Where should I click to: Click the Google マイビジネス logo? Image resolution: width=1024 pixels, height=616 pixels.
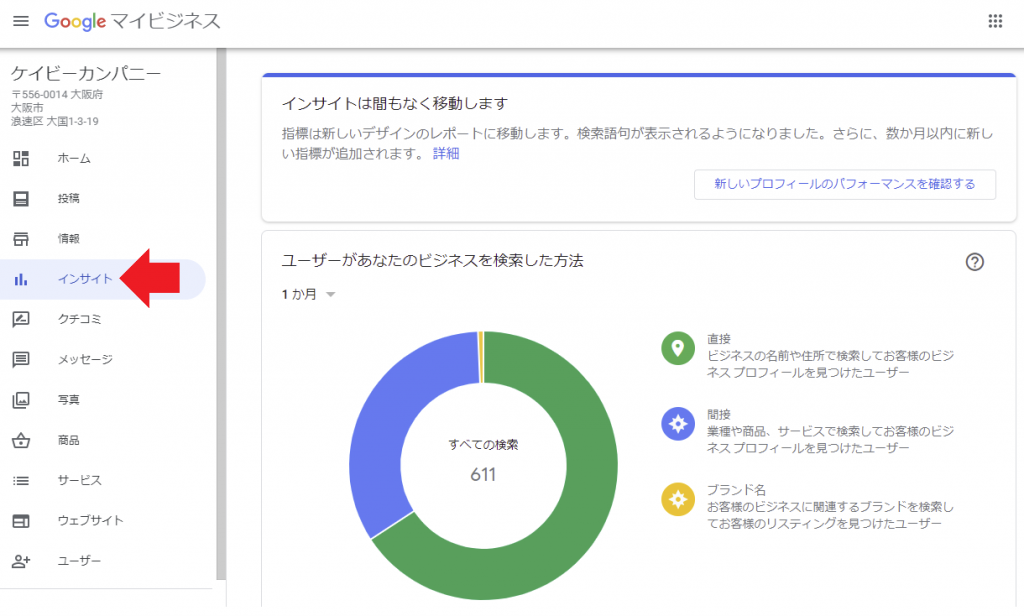tap(132, 21)
